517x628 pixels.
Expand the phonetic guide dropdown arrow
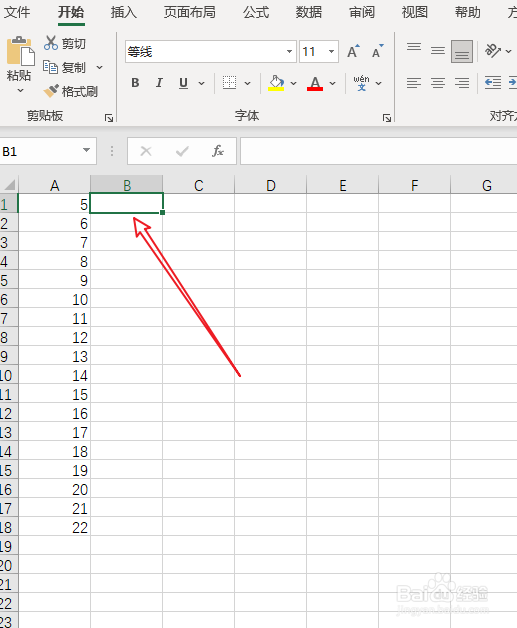pyautogui.click(x=378, y=83)
